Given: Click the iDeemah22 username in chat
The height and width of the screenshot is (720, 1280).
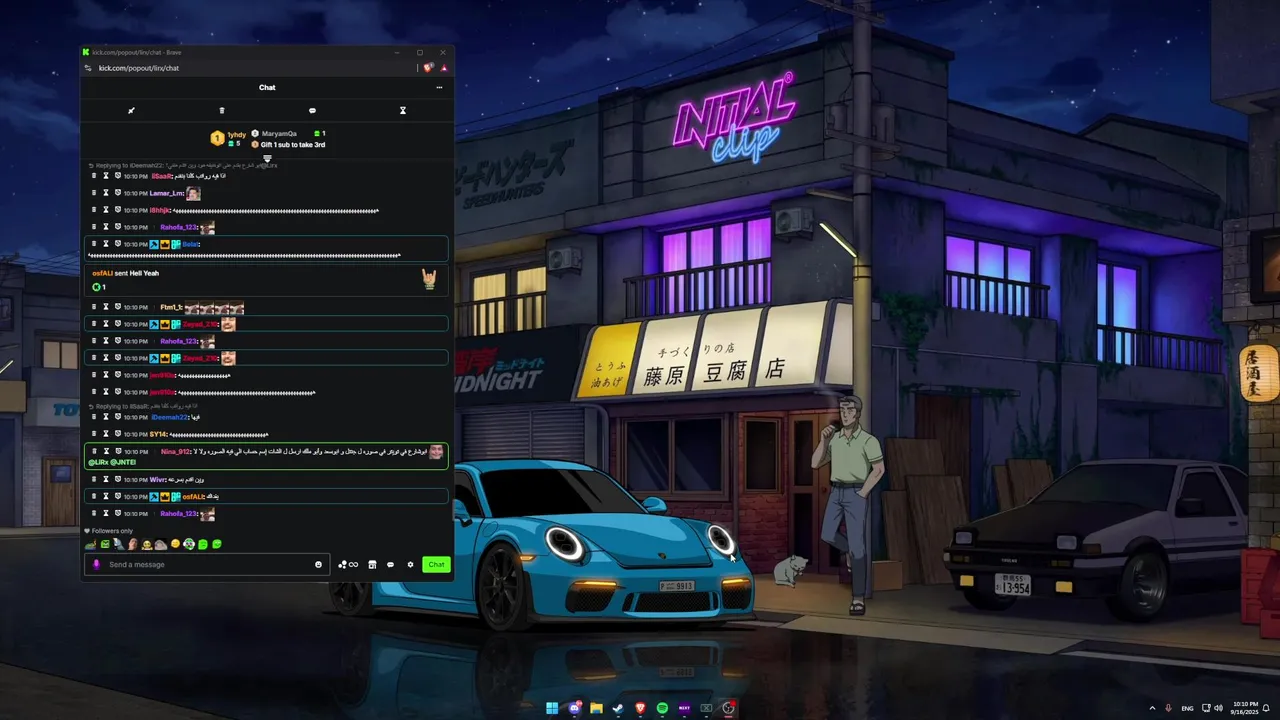Looking at the screenshot, I should pyautogui.click(x=170, y=417).
